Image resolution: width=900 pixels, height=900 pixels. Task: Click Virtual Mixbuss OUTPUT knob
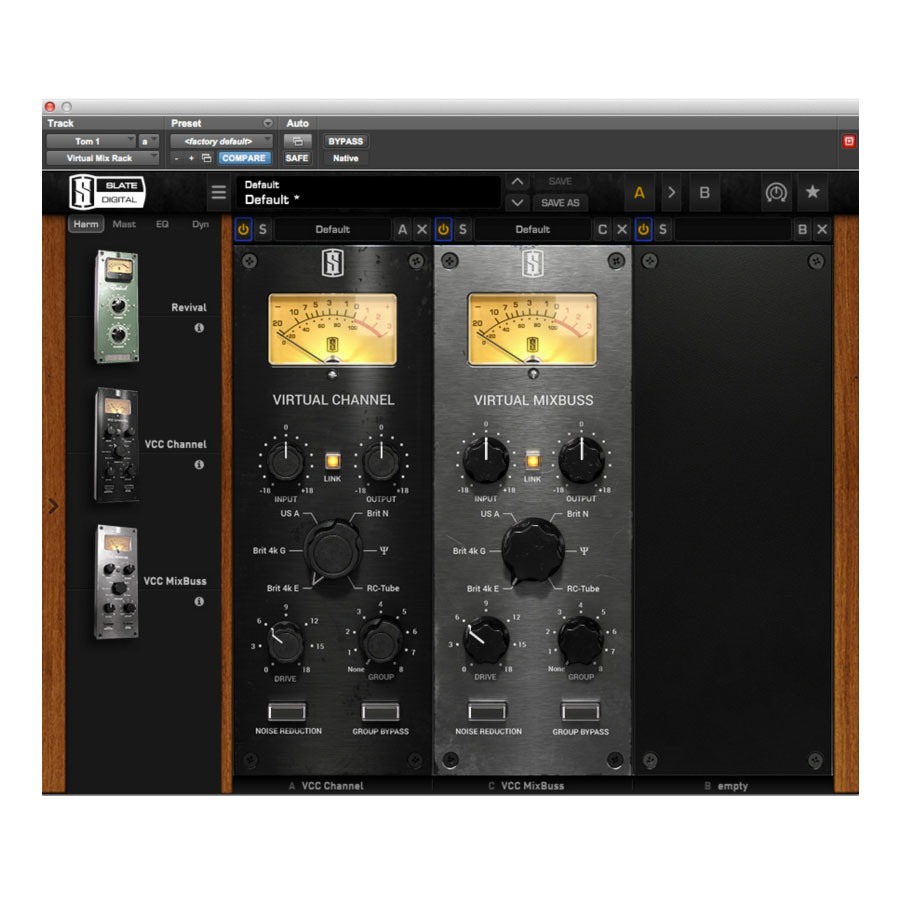click(581, 460)
